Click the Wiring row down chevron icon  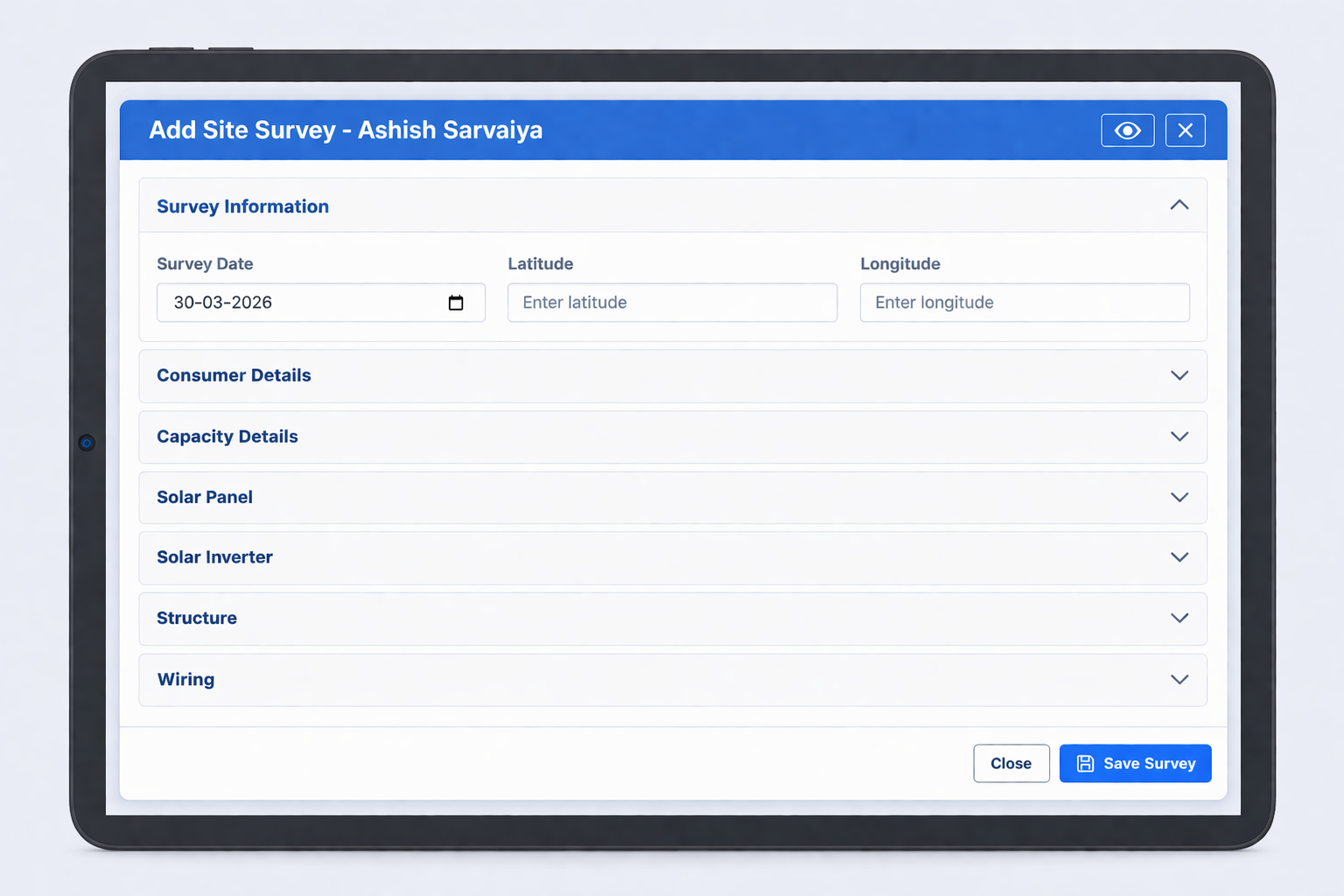(1179, 679)
